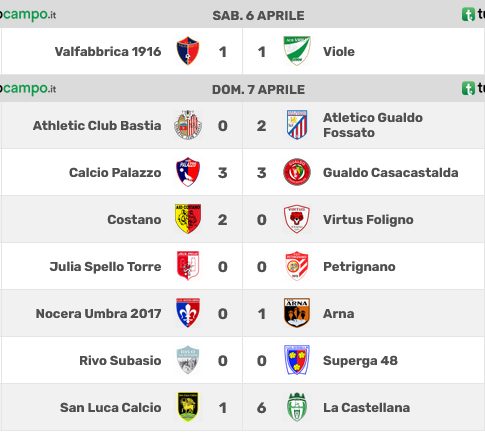Click the Nocera Umbra 2017 fleur-de-lis crest
The width and height of the screenshot is (485, 444).
(x=188, y=313)
